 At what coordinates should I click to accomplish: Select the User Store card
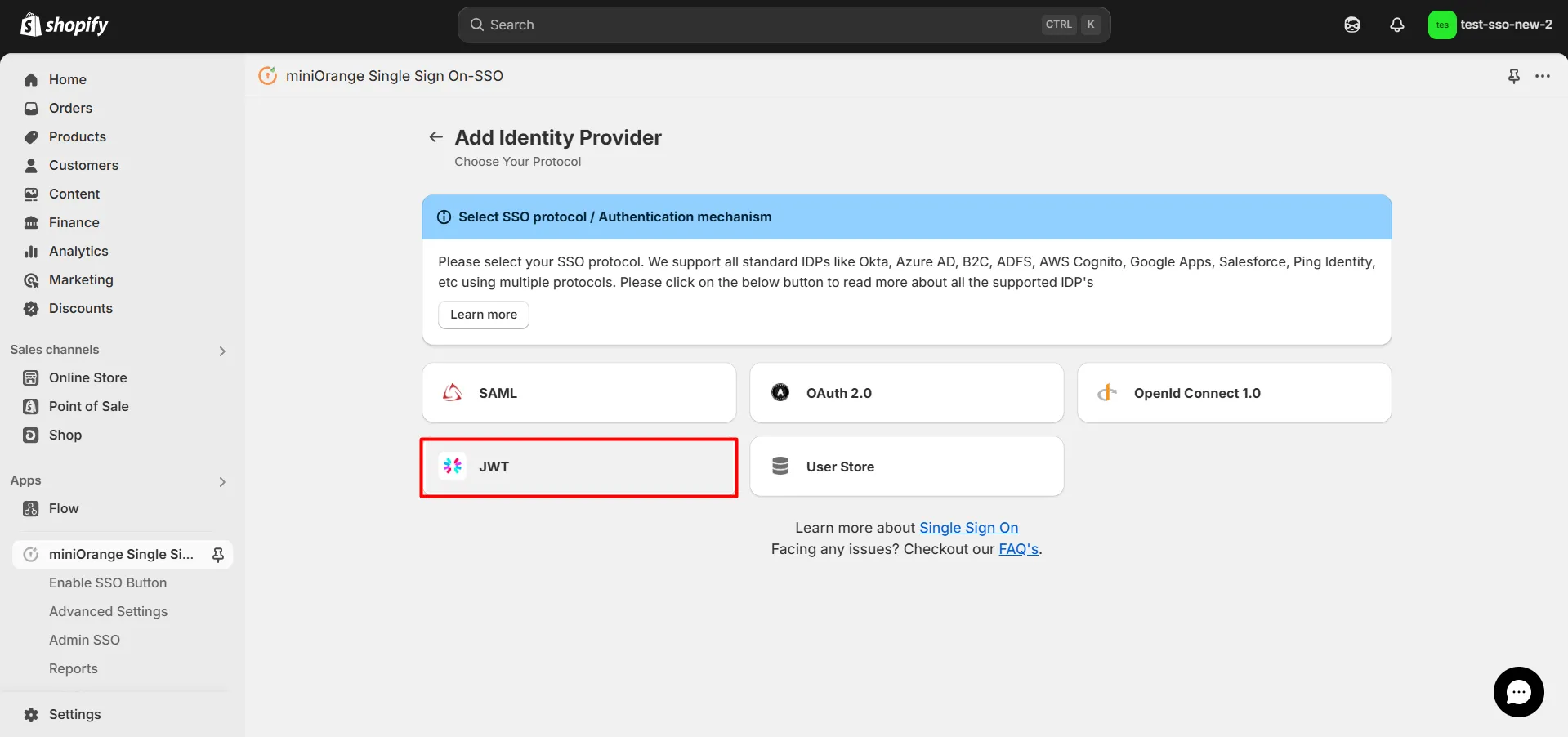pyautogui.click(x=906, y=467)
